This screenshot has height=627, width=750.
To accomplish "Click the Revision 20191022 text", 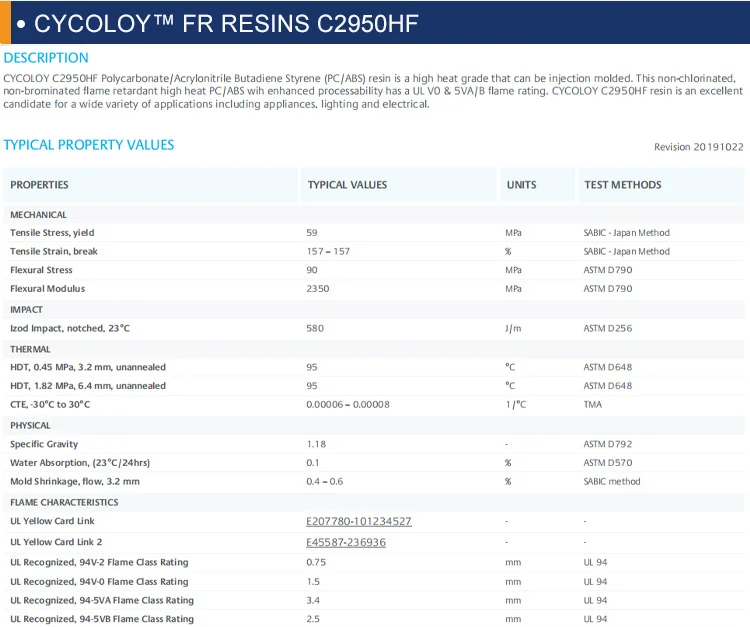I will click(698, 147).
